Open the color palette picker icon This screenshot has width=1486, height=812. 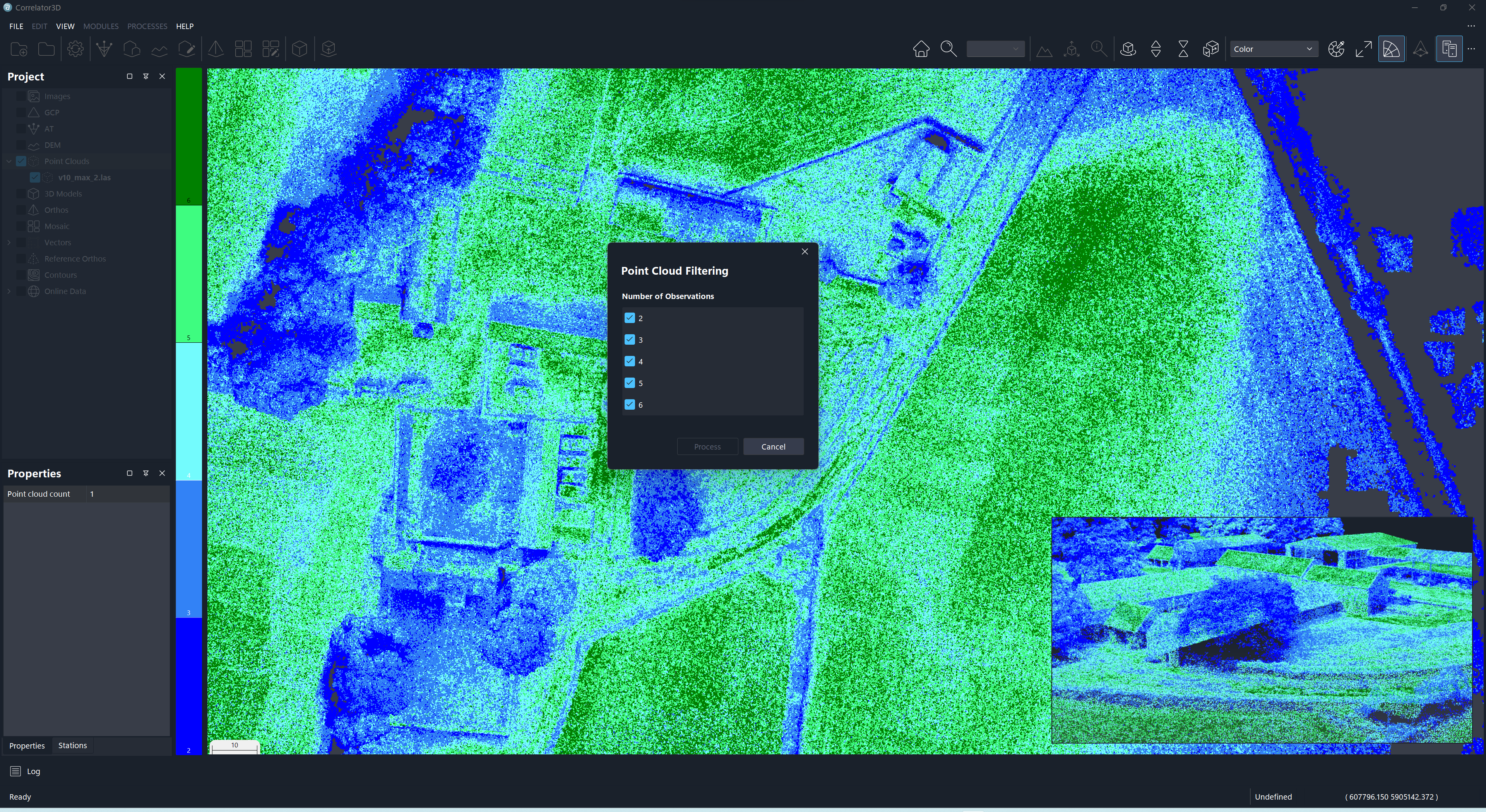1337,48
